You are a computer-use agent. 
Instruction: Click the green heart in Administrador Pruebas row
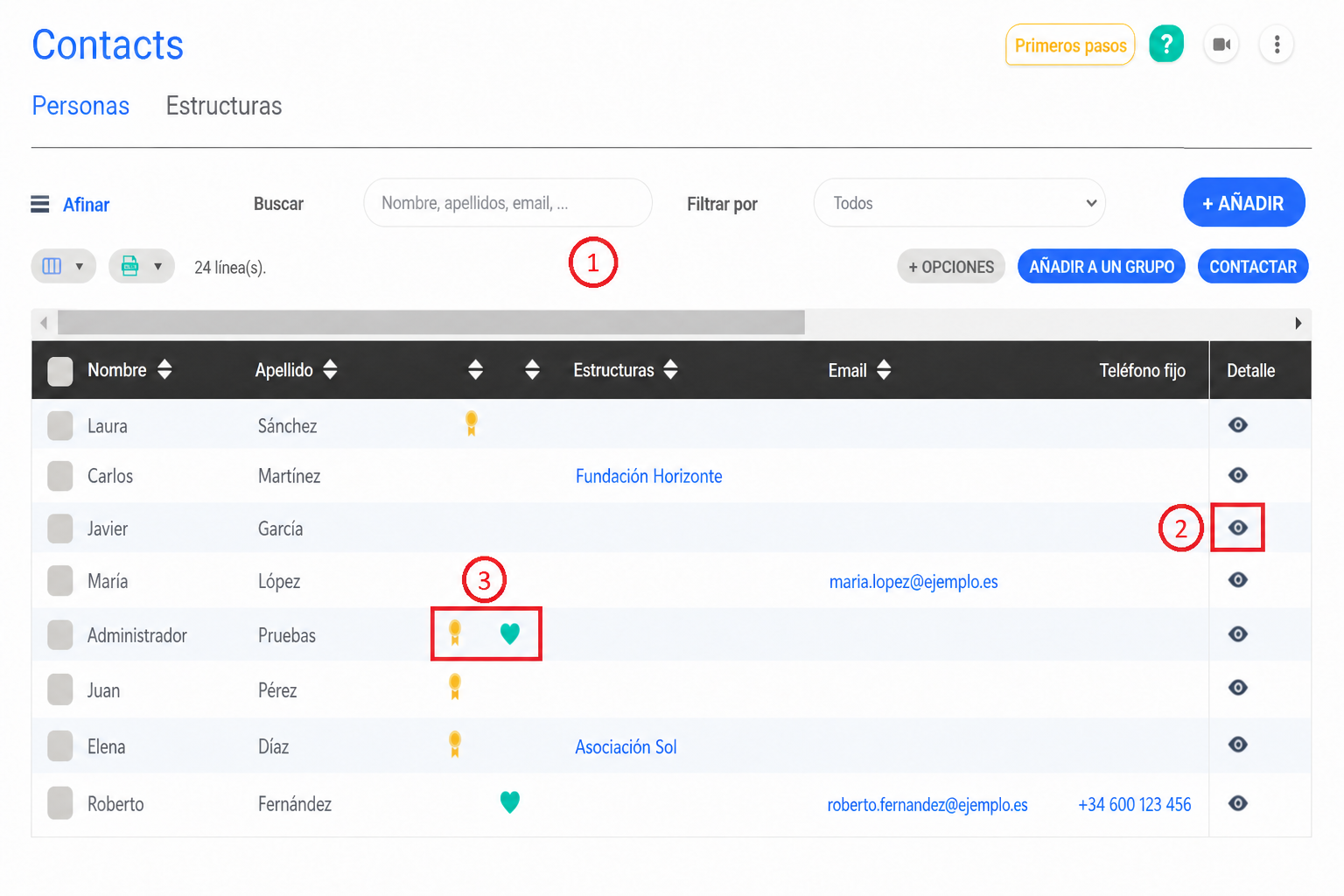coord(510,633)
